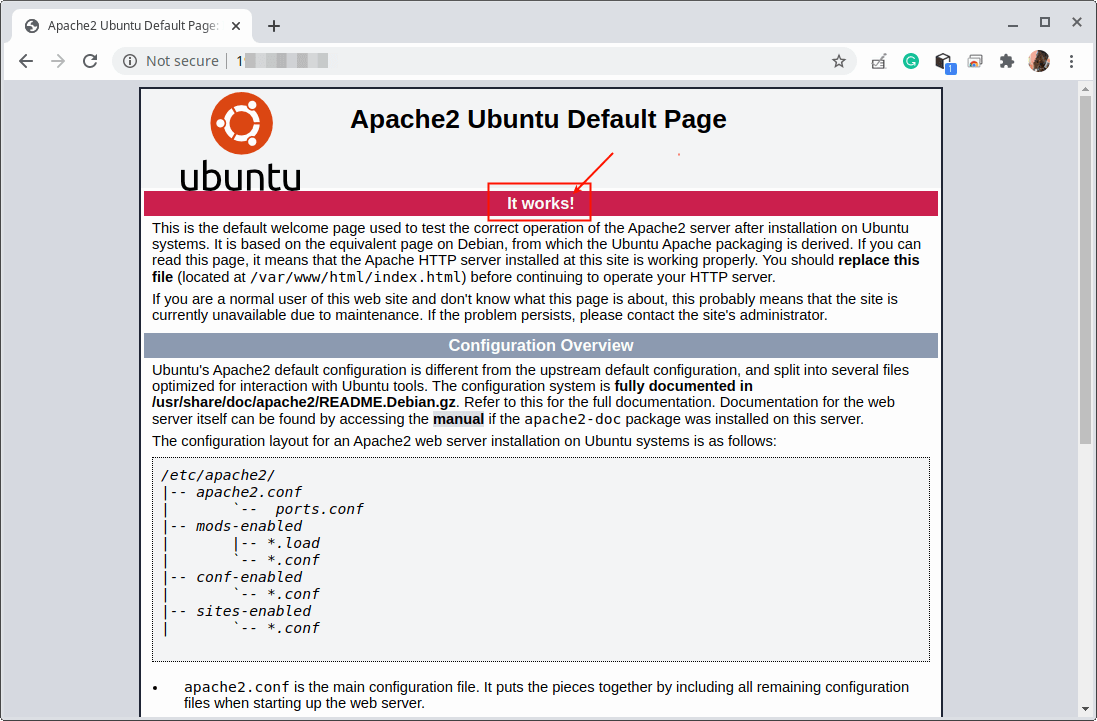The width and height of the screenshot is (1097, 721).
Task: Bookmark this page with the star
Action: [839, 61]
